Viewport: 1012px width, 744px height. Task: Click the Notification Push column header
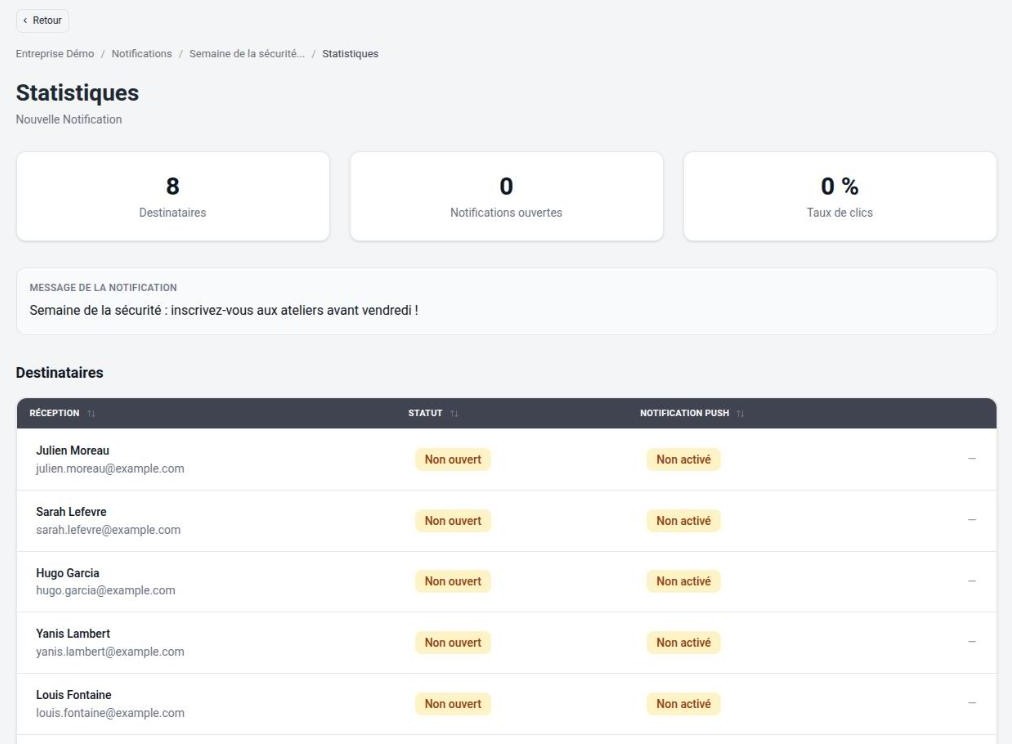(684, 413)
